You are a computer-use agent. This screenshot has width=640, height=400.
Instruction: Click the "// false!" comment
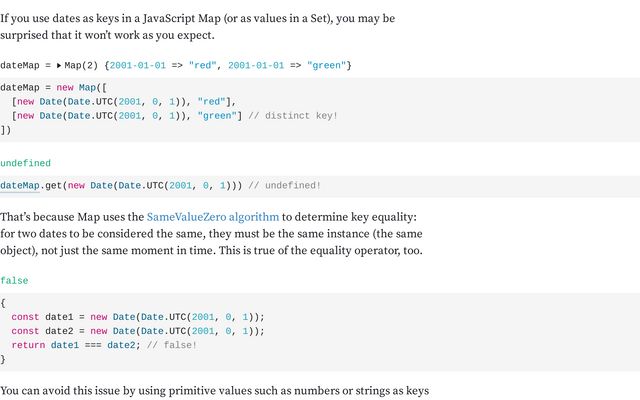(x=172, y=345)
